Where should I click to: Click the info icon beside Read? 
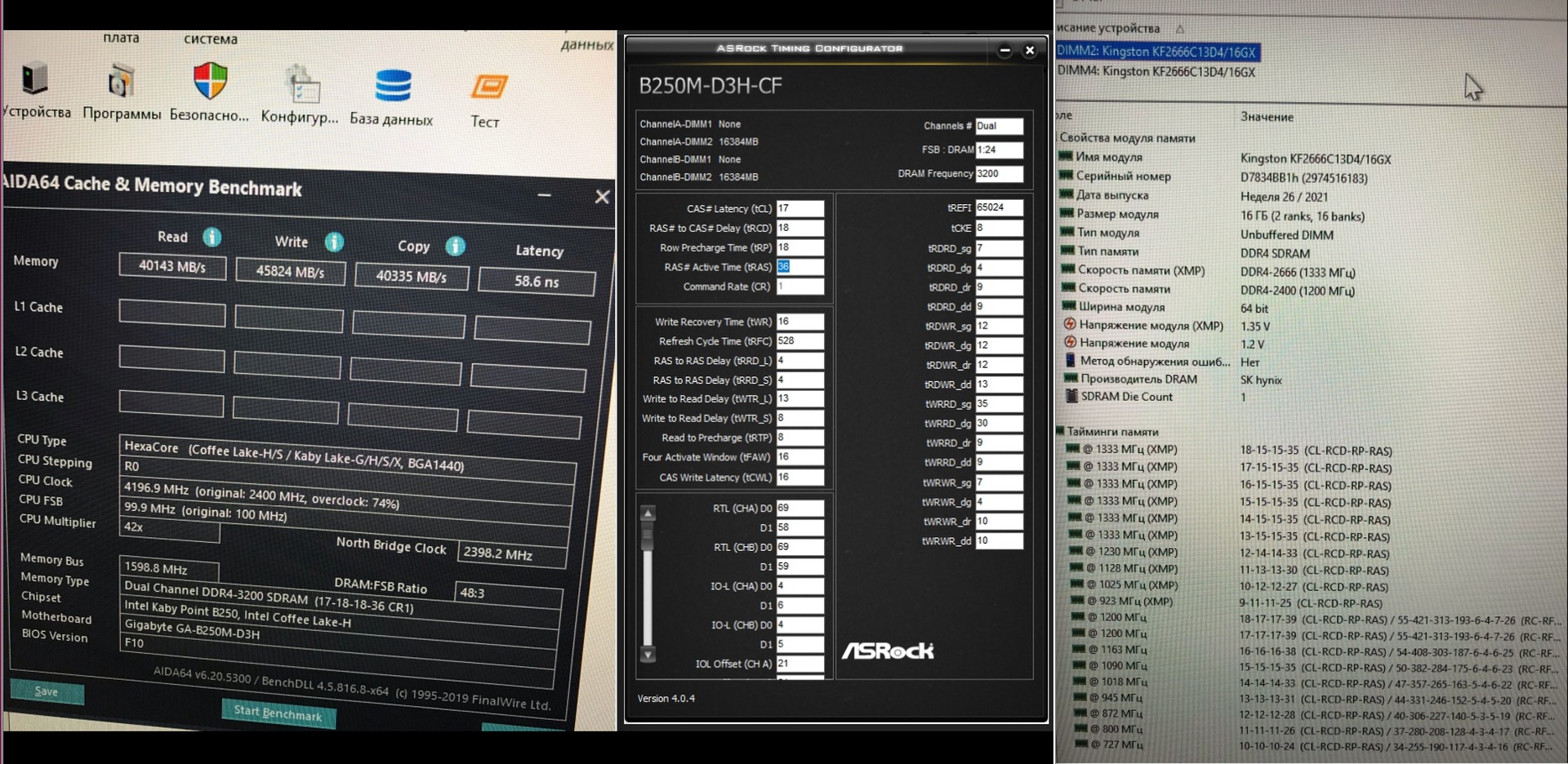212,238
